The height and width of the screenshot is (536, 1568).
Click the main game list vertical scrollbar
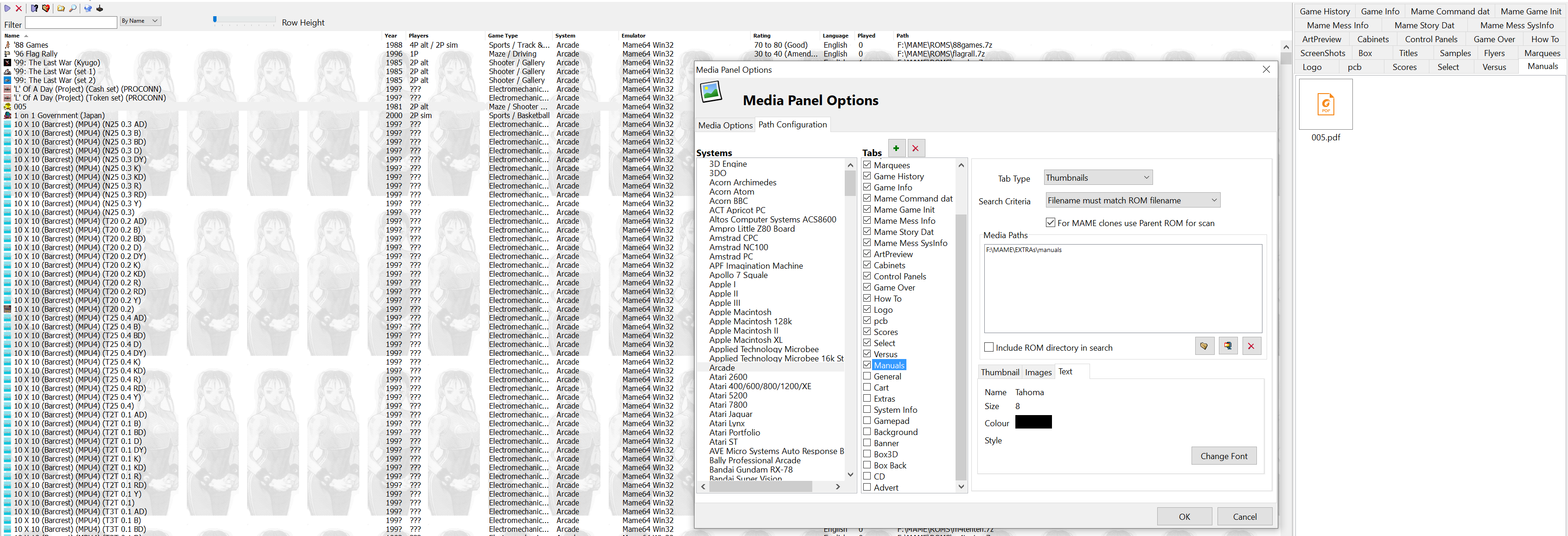(x=1286, y=58)
